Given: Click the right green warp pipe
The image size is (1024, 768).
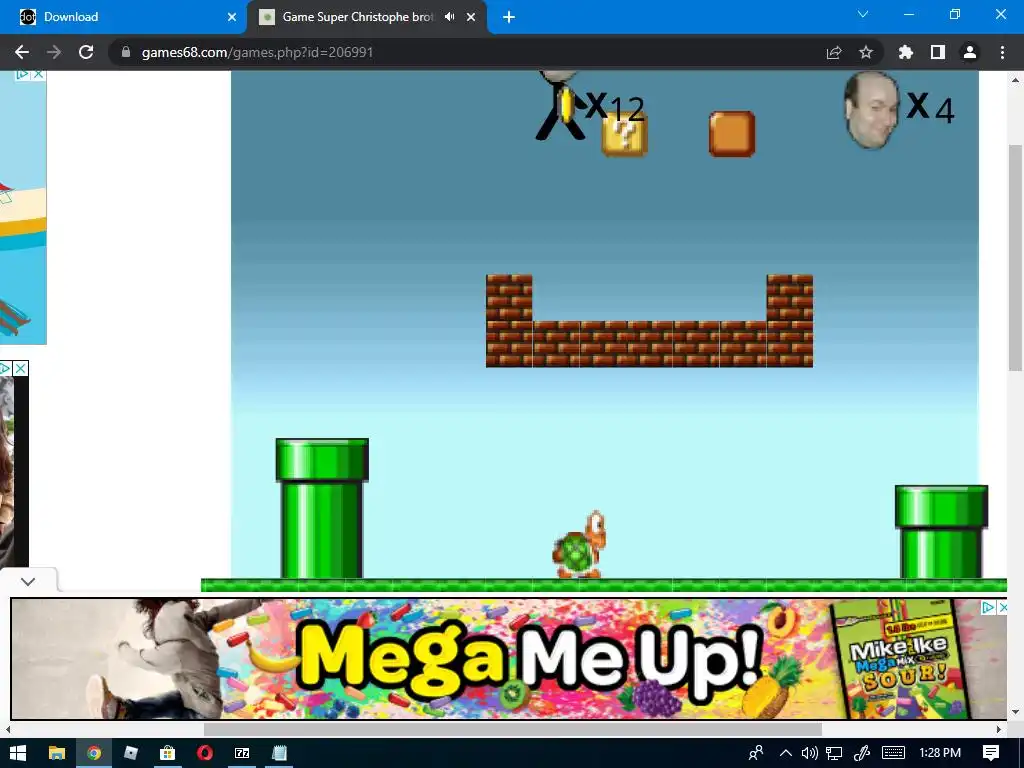Looking at the screenshot, I should (x=941, y=532).
